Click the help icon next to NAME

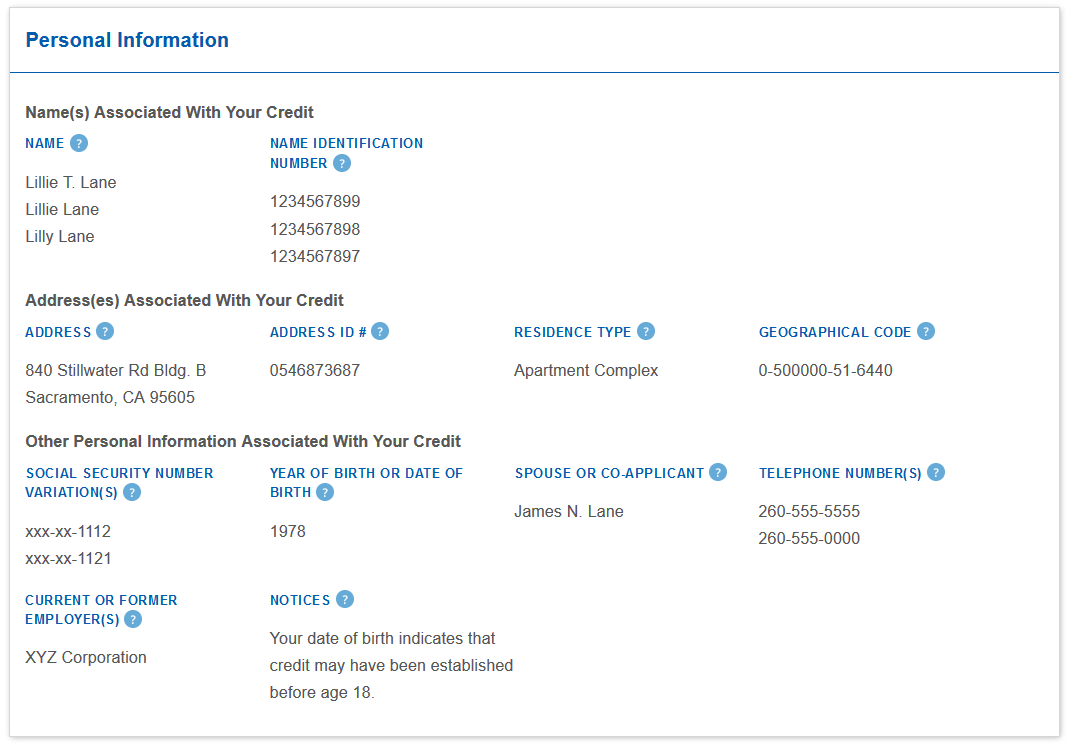coord(79,143)
